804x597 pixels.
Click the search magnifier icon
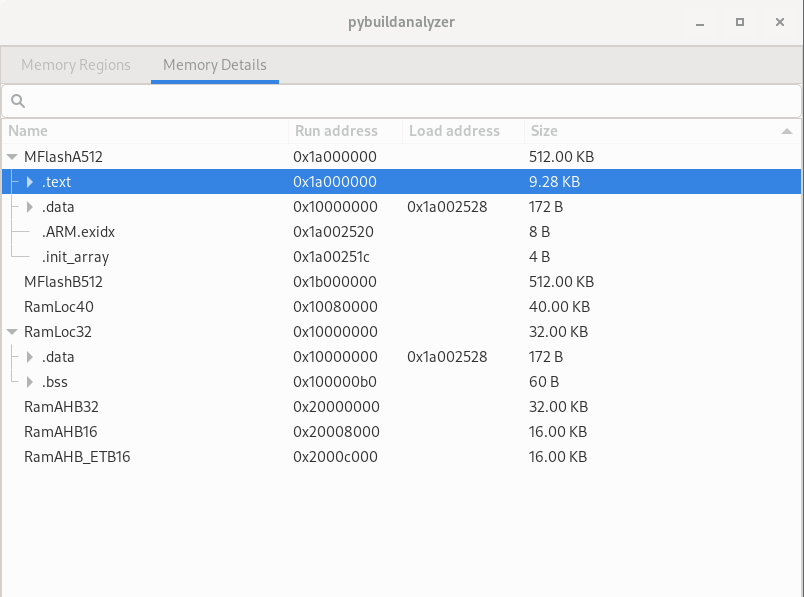18,101
